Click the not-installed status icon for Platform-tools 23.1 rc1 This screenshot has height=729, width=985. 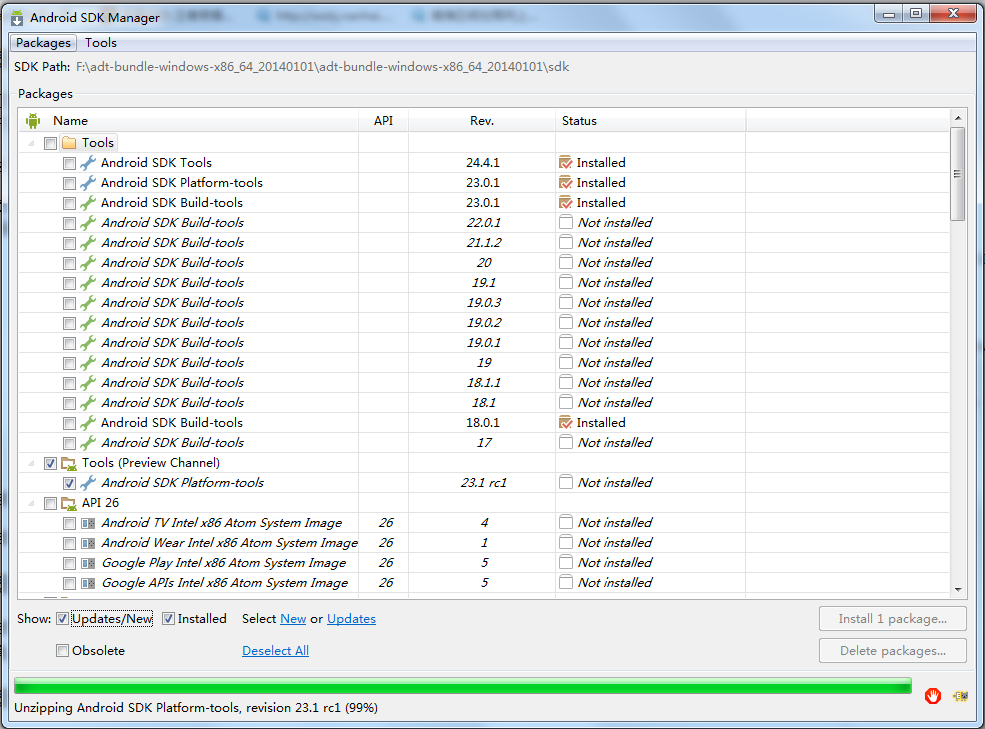pos(565,482)
